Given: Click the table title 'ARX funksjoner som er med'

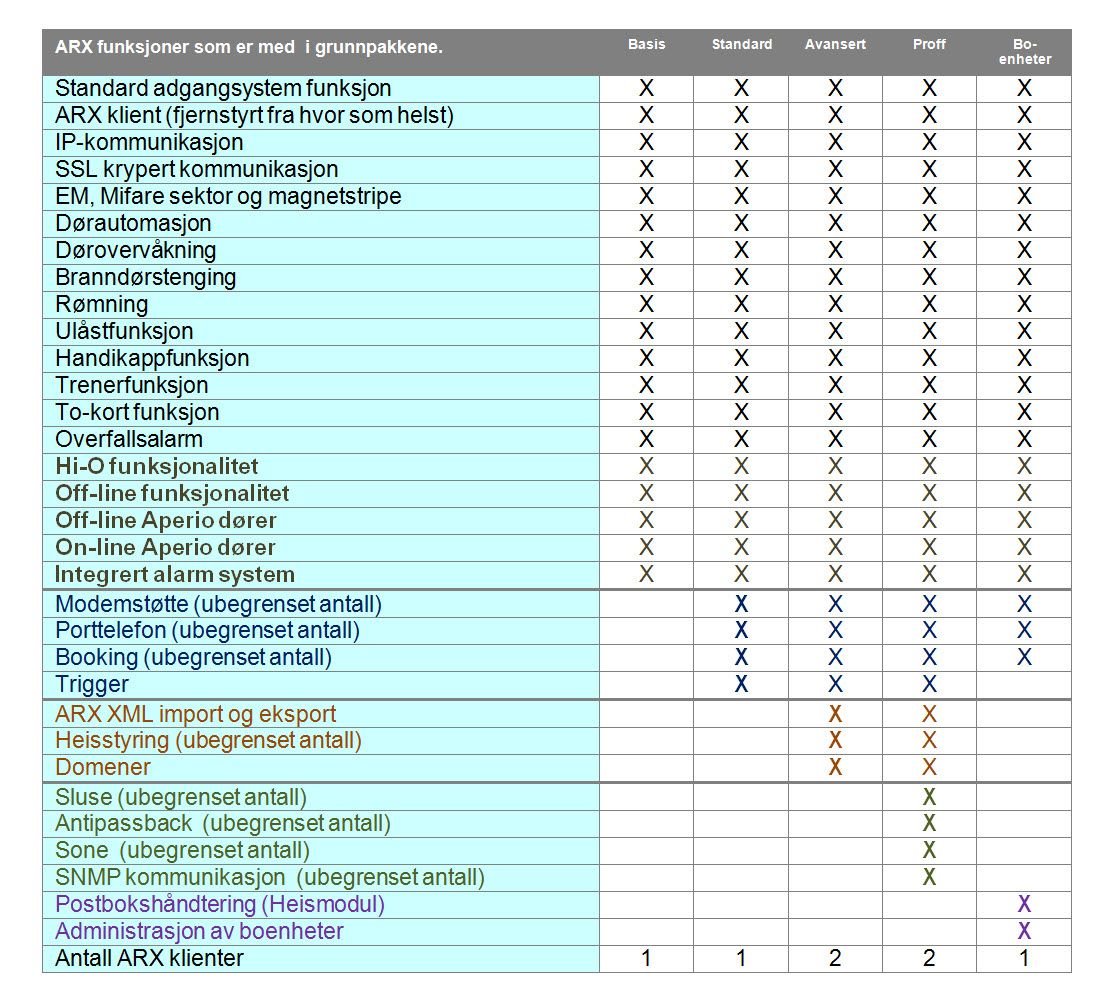Looking at the screenshot, I should pos(248,47).
